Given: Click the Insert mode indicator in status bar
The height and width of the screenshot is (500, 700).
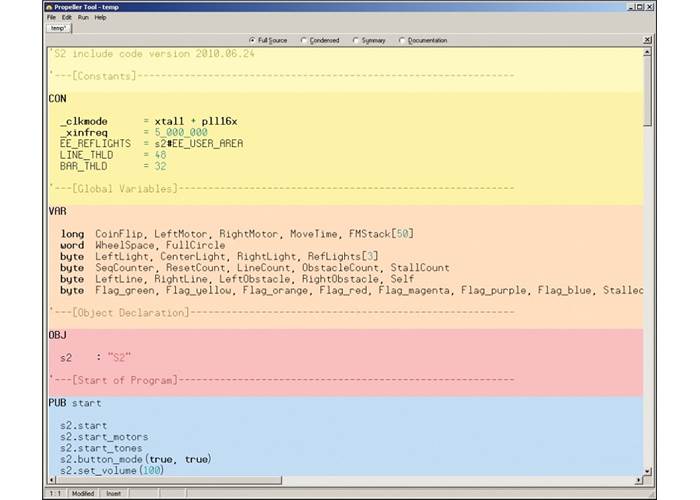Looking at the screenshot, I should [x=114, y=493].
